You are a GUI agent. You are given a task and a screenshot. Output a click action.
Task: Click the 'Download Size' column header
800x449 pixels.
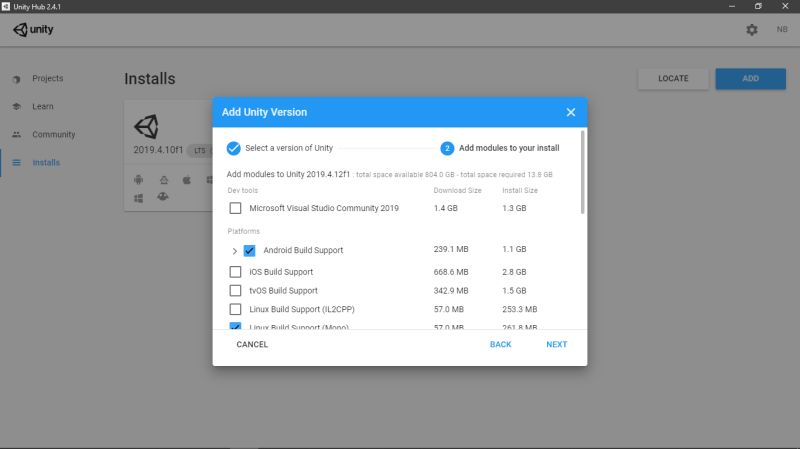457,190
